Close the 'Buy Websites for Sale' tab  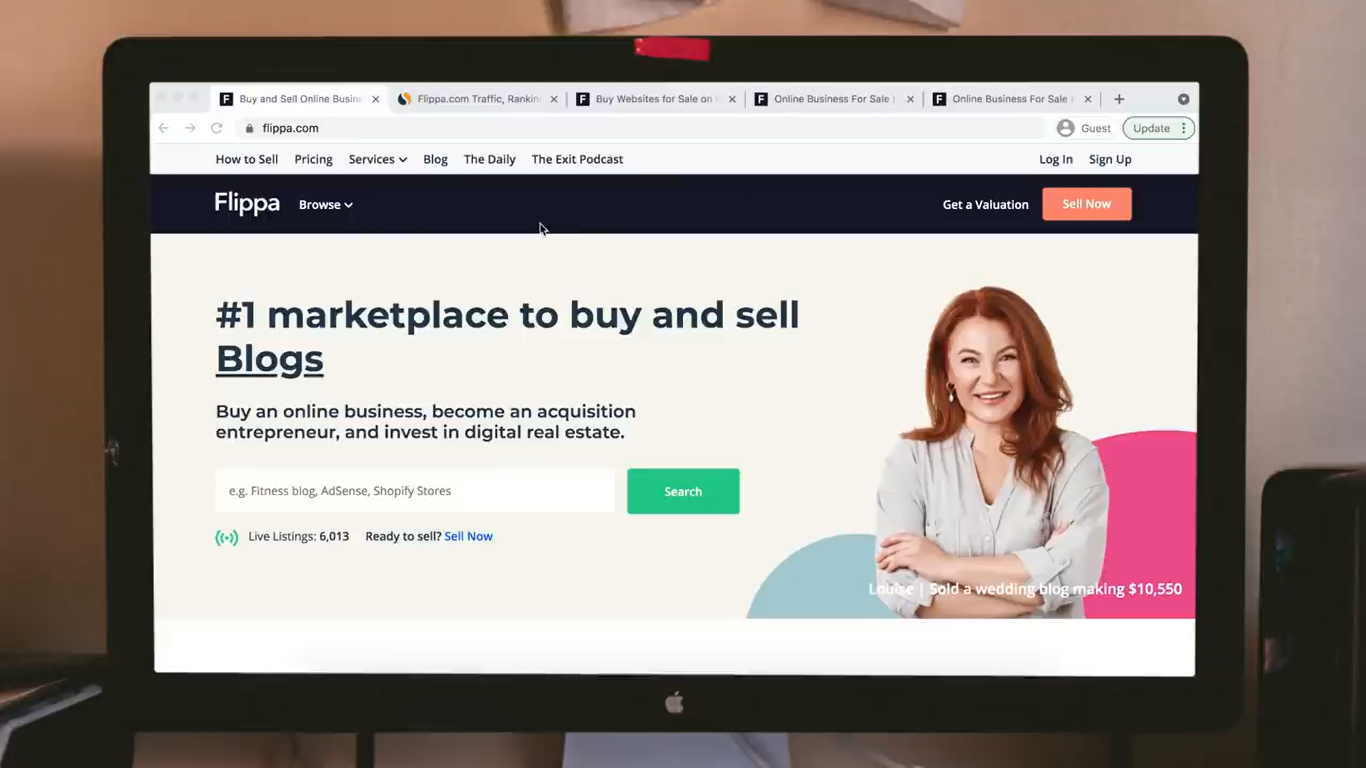[x=732, y=99]
